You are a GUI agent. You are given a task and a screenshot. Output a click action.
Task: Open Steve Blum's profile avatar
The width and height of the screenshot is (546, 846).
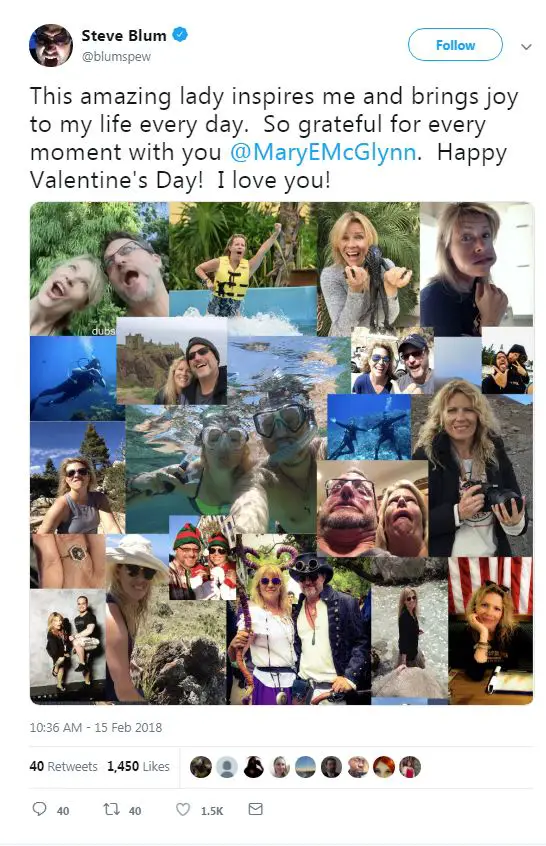[51, 45]
